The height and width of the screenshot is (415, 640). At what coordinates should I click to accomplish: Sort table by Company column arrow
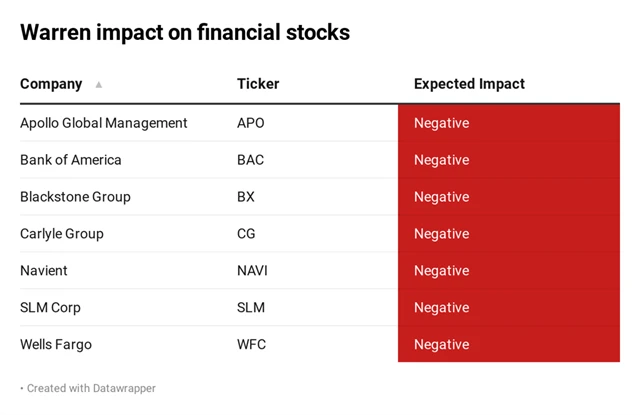(99, 85)
